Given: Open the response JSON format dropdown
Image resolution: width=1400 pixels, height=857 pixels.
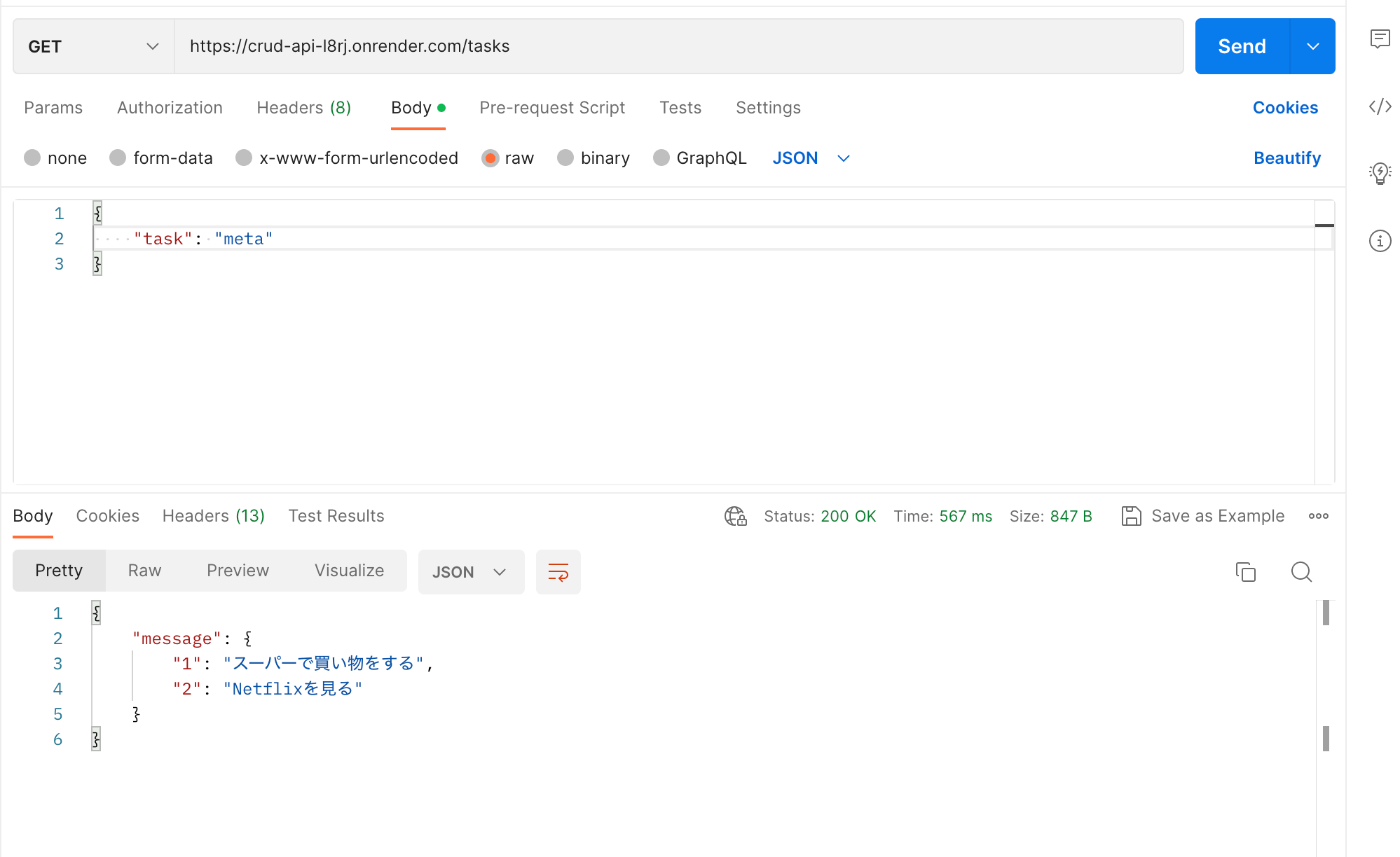Looking at the screenshot, I should (x=471, y=572).
